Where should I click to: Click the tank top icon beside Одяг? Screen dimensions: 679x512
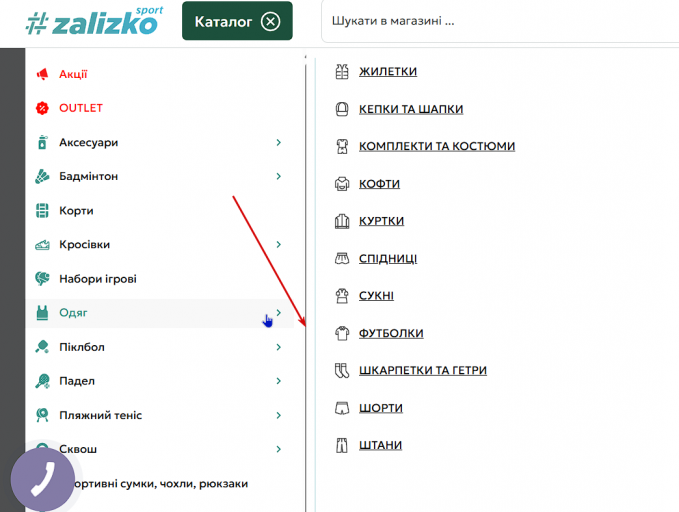42,313
